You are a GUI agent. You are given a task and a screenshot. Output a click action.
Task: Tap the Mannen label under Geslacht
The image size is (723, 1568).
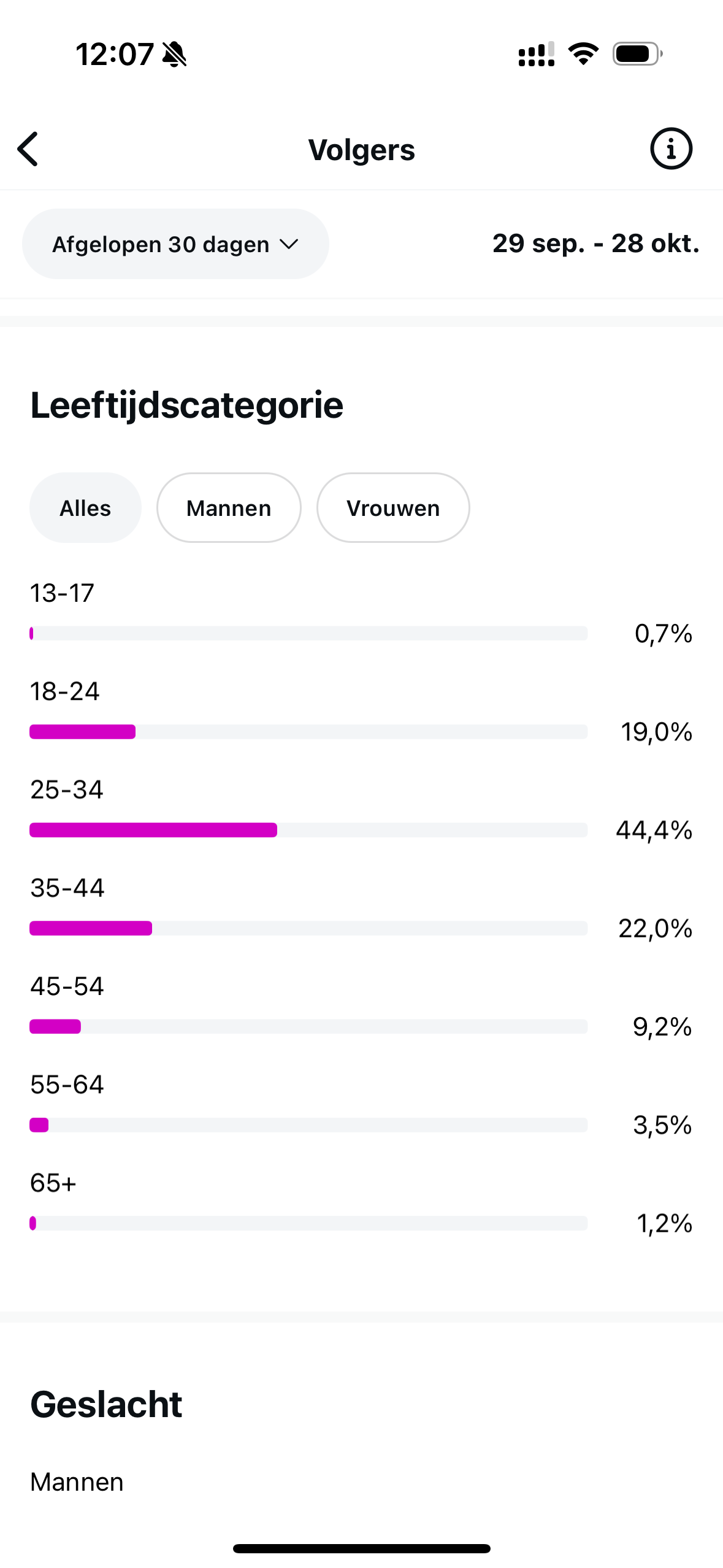[77, 1482]
